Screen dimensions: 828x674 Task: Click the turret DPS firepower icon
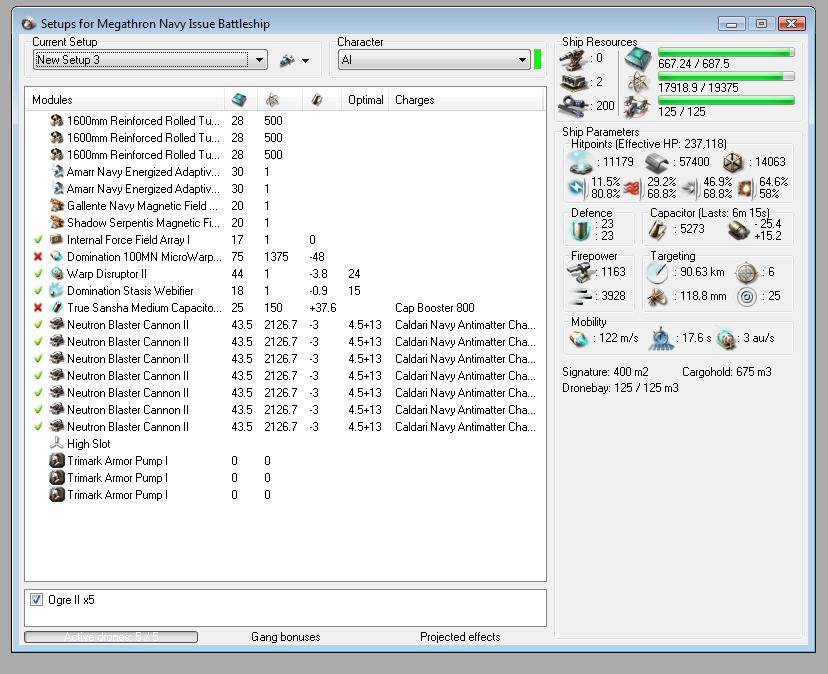coord(580,273)
